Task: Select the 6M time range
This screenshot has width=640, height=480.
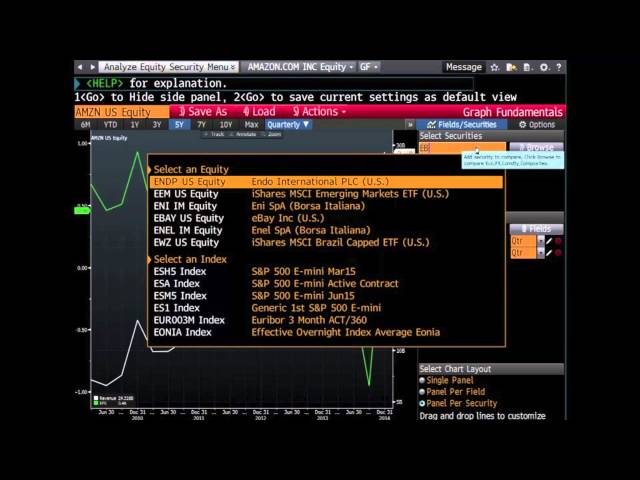Action: [x=85, y=124]
